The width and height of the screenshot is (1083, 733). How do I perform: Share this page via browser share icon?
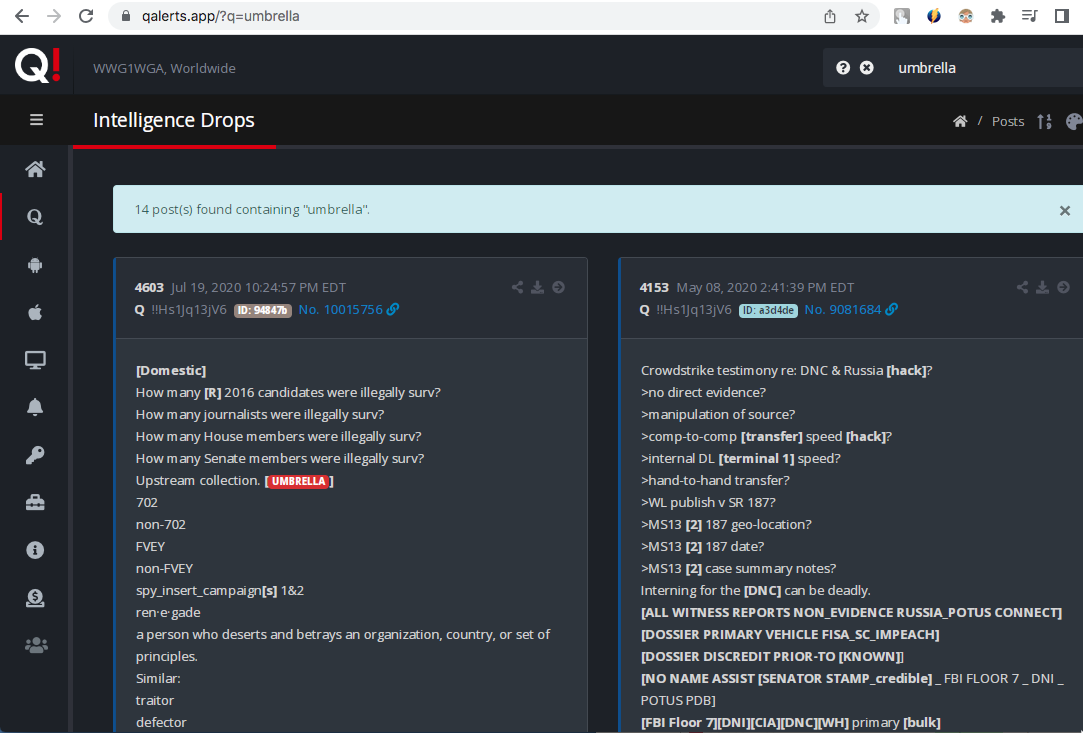click(x=830, y=16)
